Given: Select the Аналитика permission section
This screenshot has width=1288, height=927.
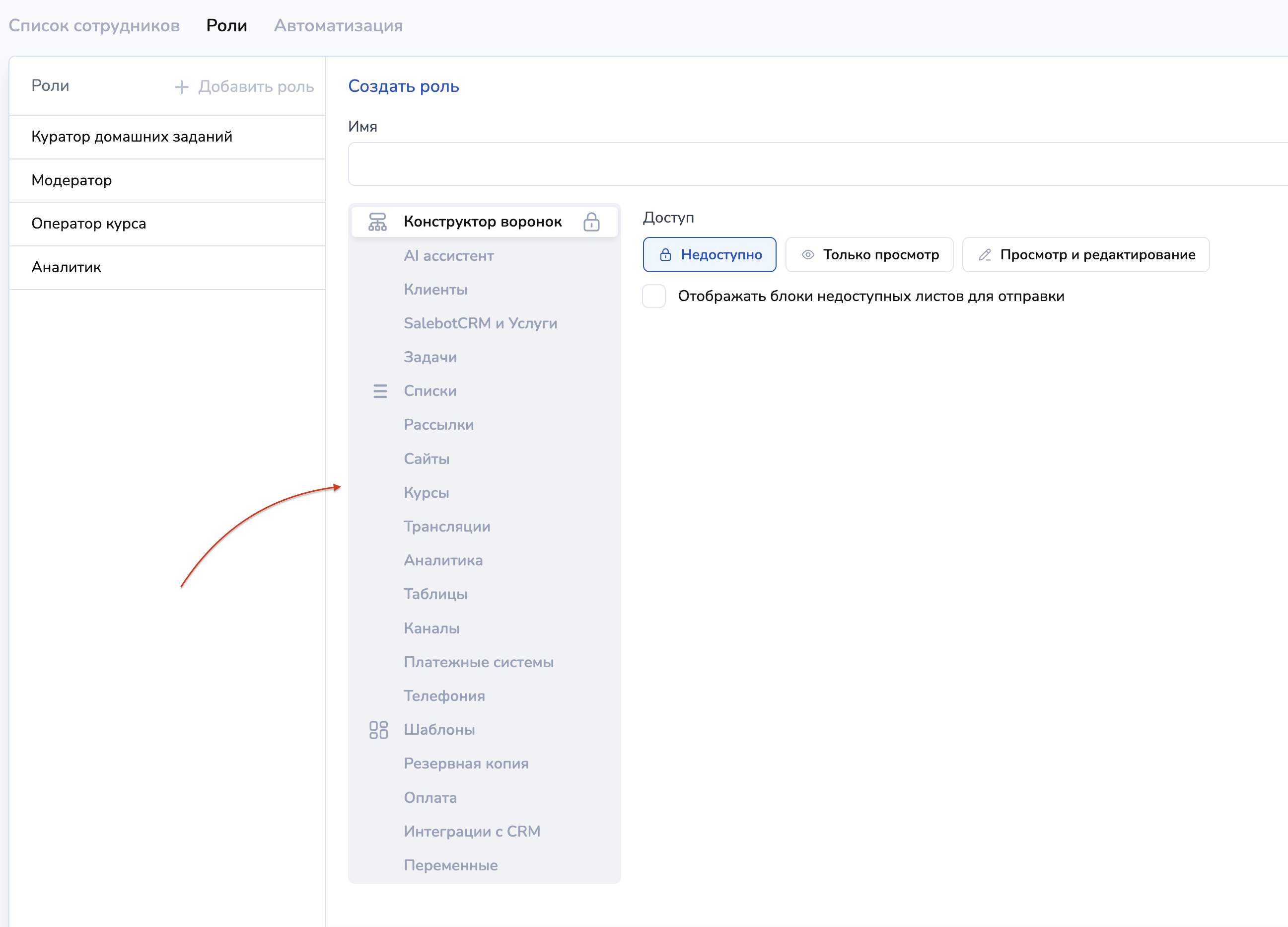Looking at the screenshot, I should pyautogui.click(x=443, y=560).
